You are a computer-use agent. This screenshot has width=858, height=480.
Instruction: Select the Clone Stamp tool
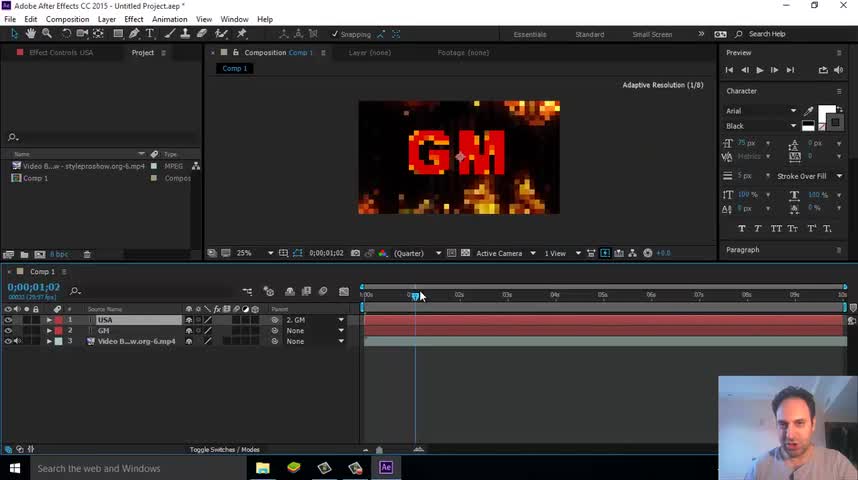pos(185,34)
